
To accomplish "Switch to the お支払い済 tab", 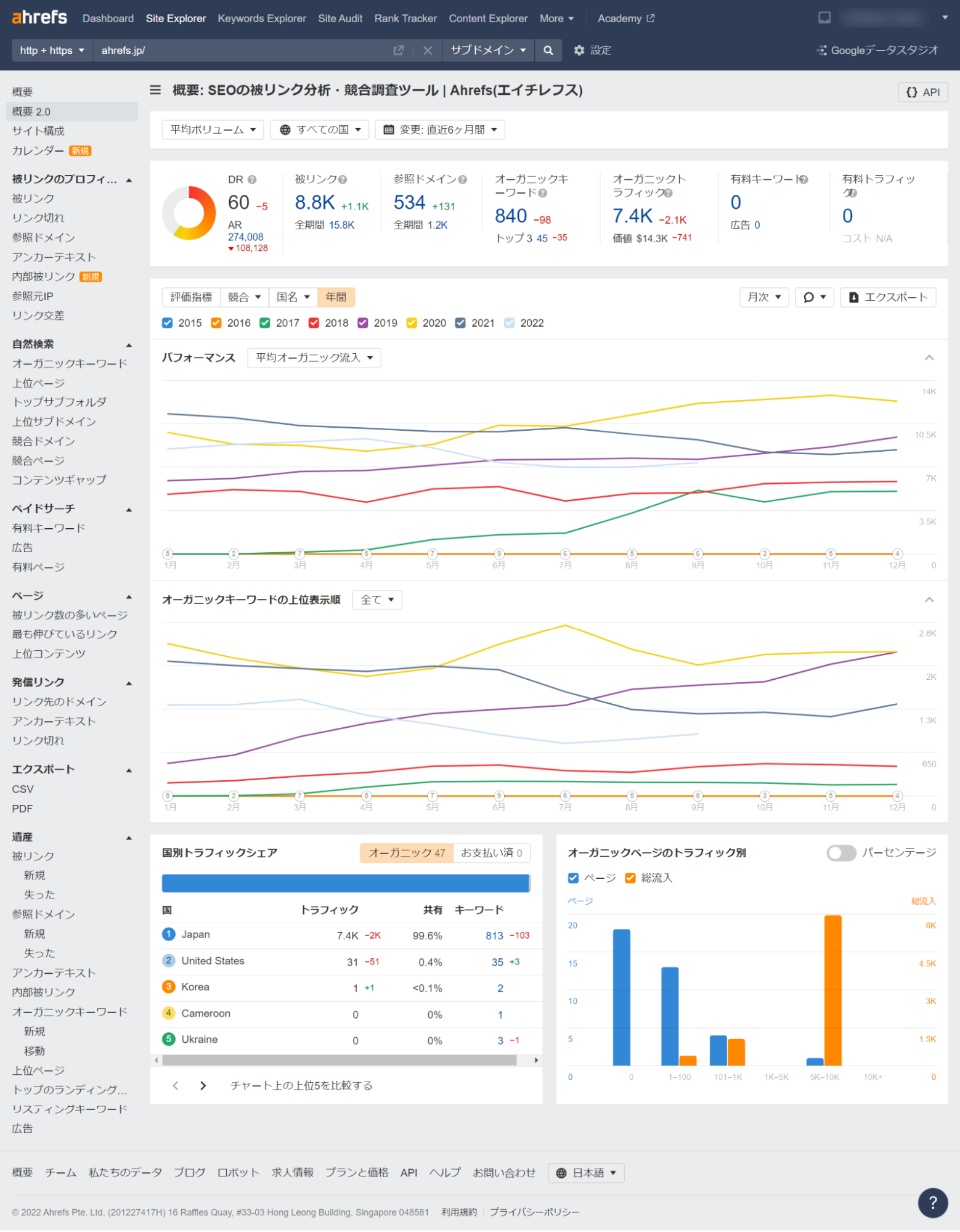I will coord(492,853).
